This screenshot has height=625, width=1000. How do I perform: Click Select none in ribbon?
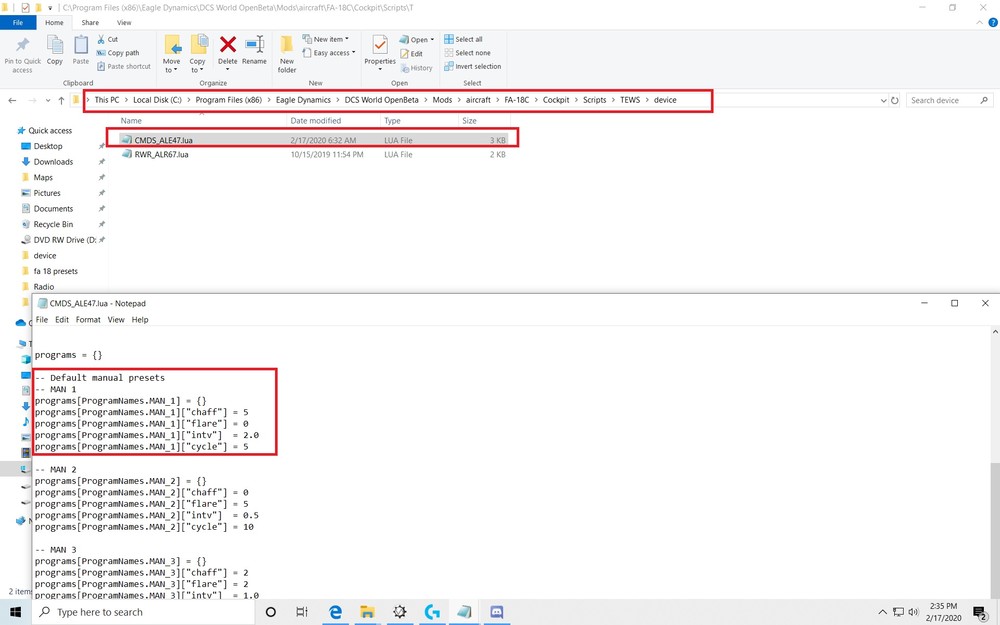pyautogui.click(x=467, y=53)
